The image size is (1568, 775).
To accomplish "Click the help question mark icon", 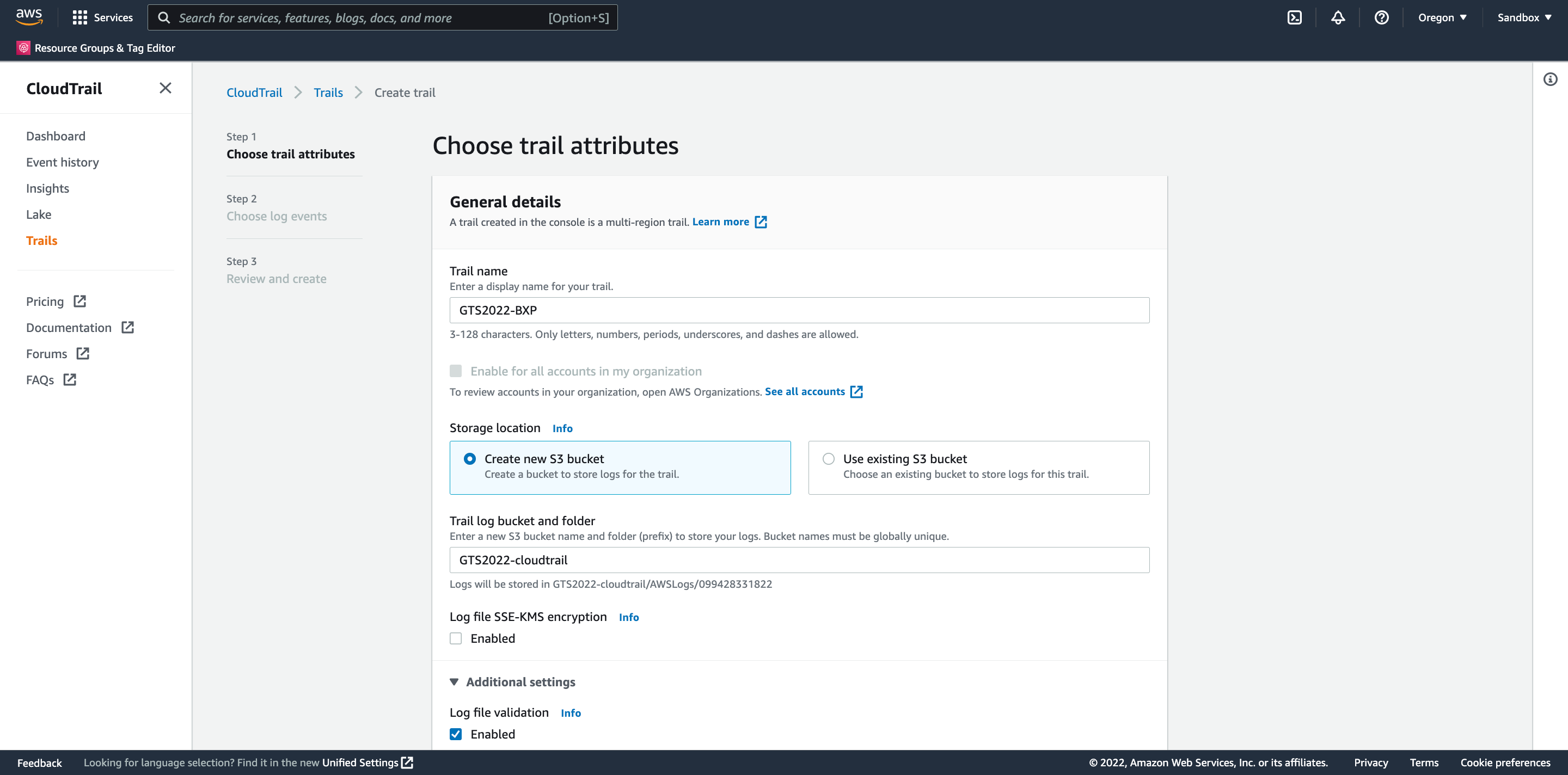I will [x=1381, y=17].
